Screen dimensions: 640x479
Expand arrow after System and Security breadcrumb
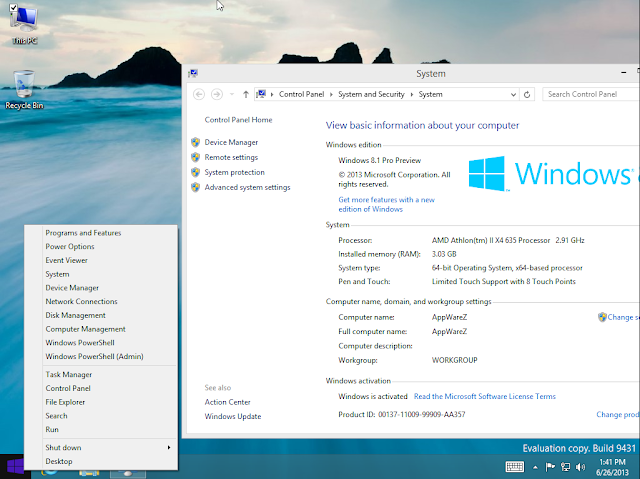point(411,94)
